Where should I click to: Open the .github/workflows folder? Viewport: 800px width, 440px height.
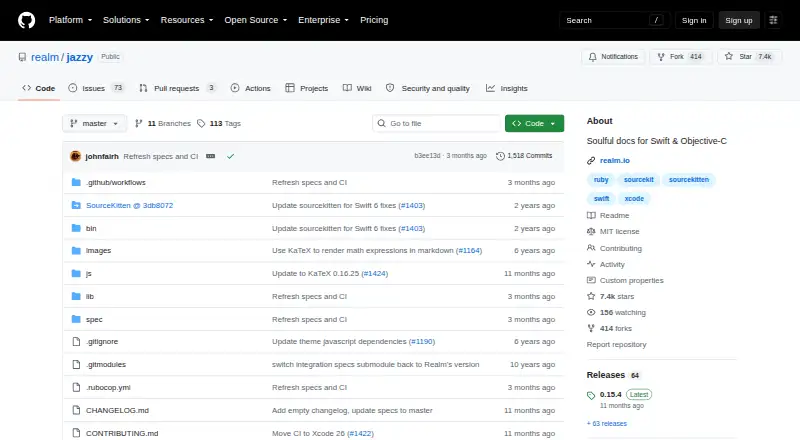pyautogui.click(x=116, y=182)
